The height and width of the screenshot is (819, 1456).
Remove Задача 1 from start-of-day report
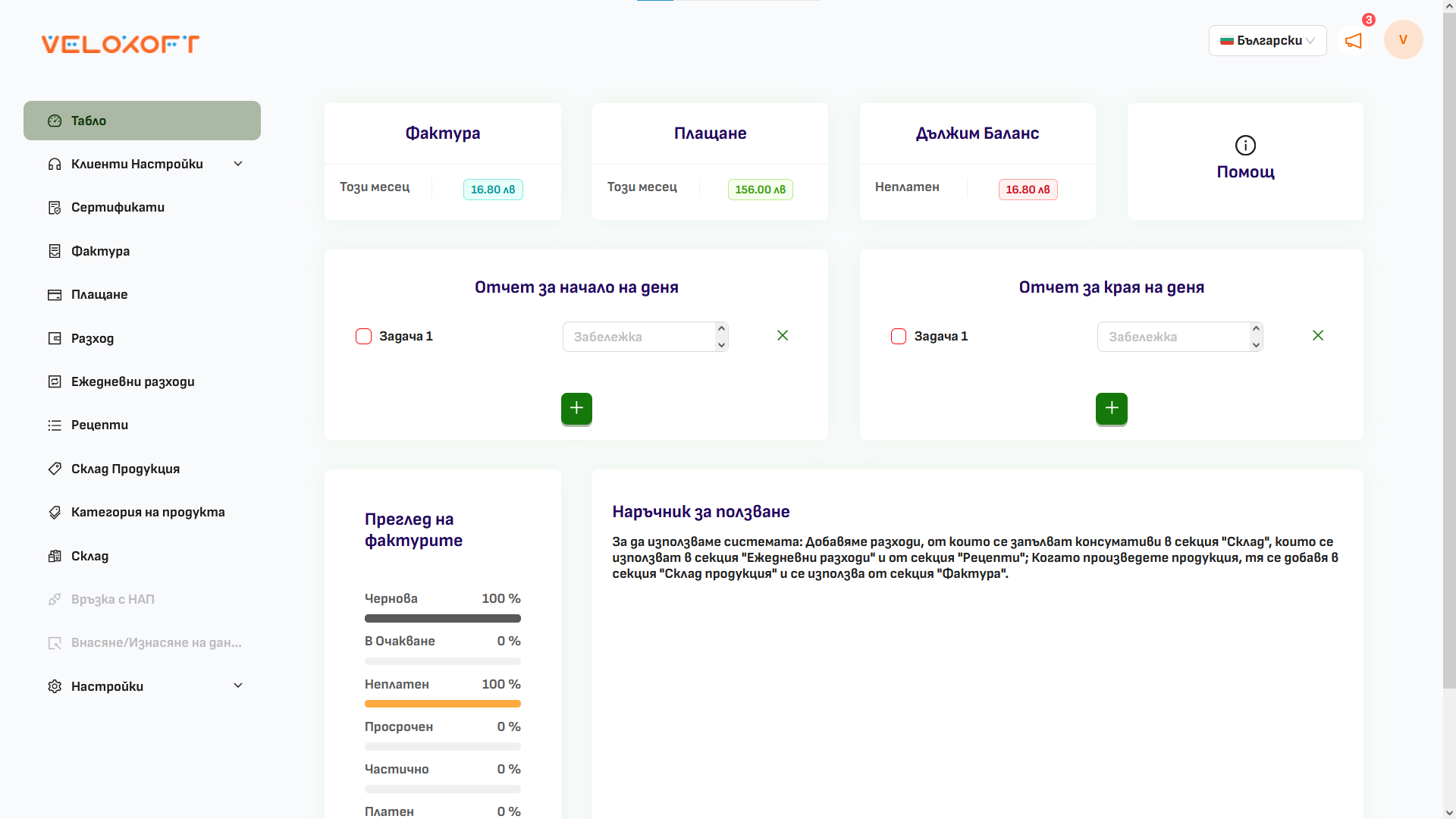pos(783,335)
